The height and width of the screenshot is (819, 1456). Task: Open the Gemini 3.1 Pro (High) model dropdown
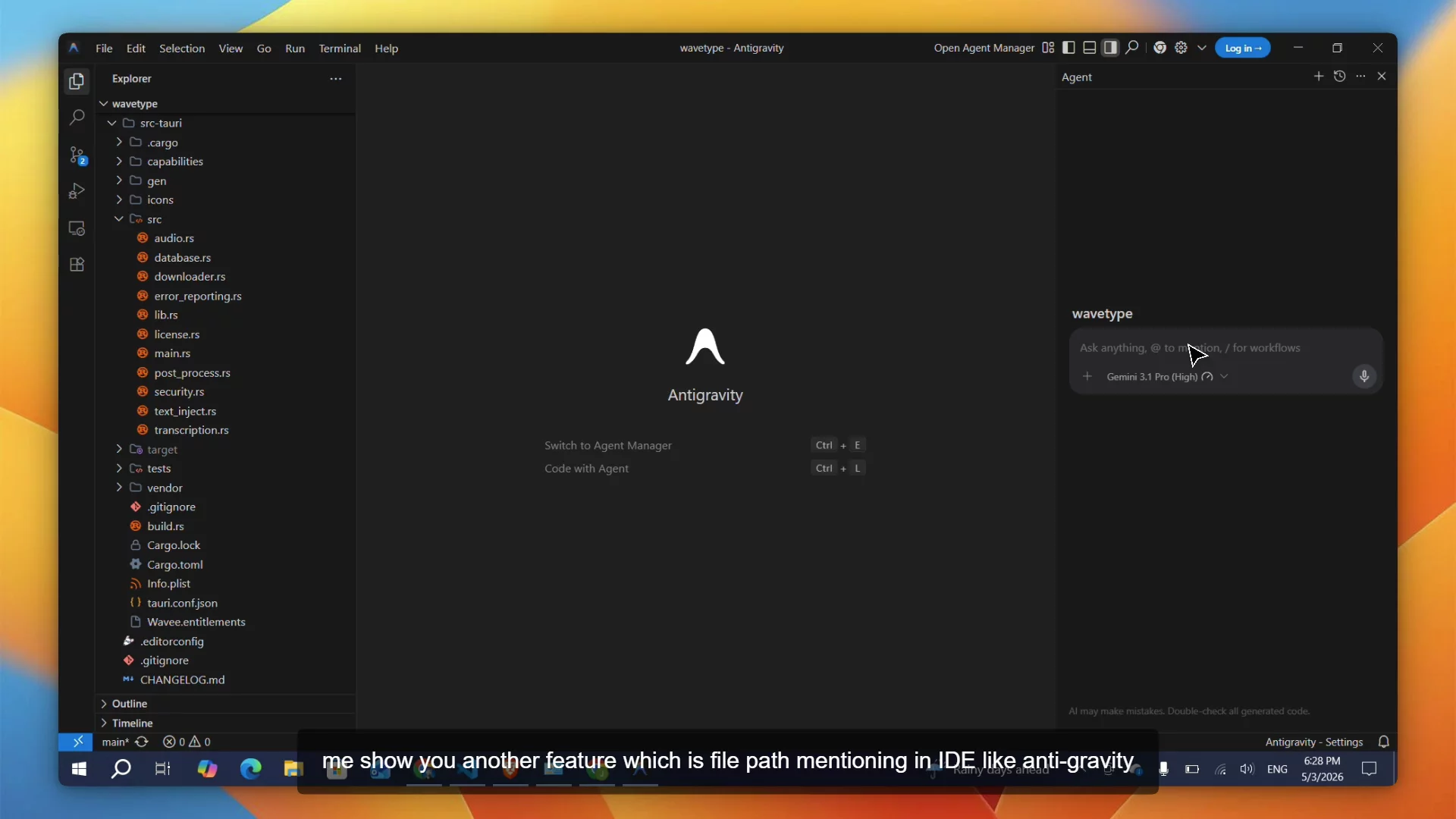click(x=1167, y=376)
